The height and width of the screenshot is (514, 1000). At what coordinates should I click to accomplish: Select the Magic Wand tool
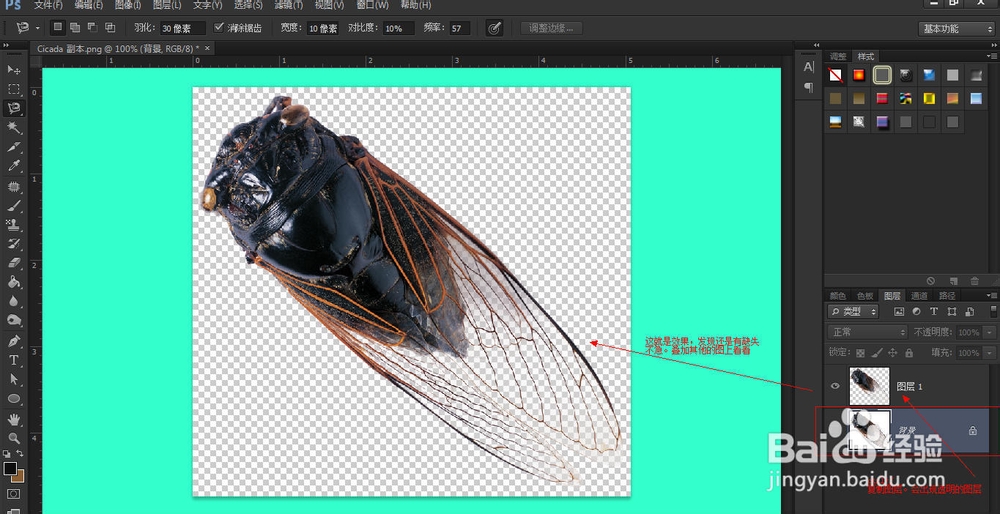[13, 128]
